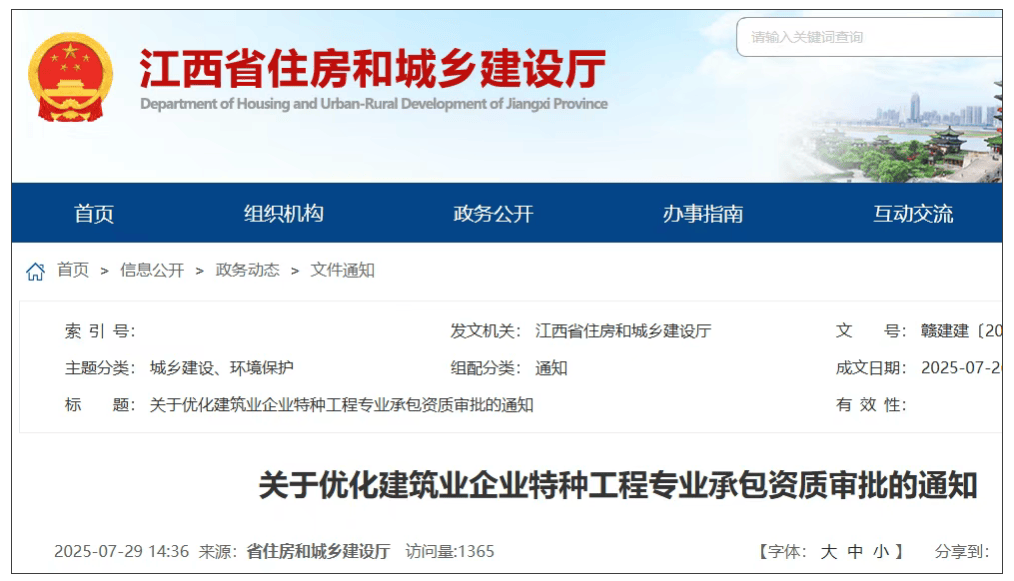1014x581 pixels.
Task: Select 办事指南 in the navigation bar
Action: click(x=702, y=214)
